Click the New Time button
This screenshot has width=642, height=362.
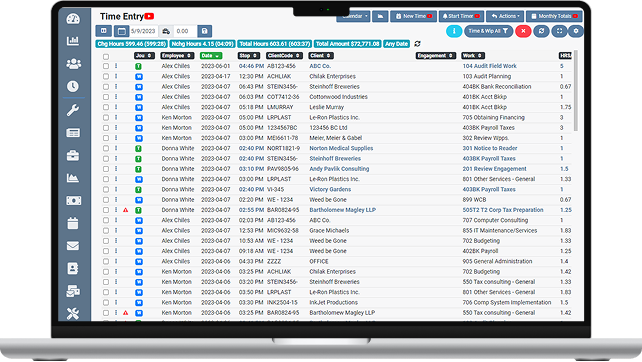pos(414,16)
